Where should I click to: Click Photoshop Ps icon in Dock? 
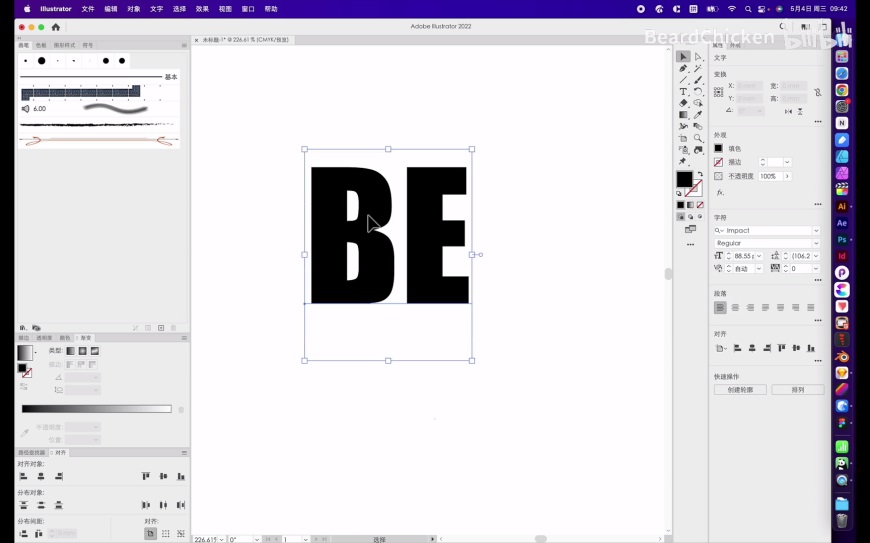(x=842, y=240)
